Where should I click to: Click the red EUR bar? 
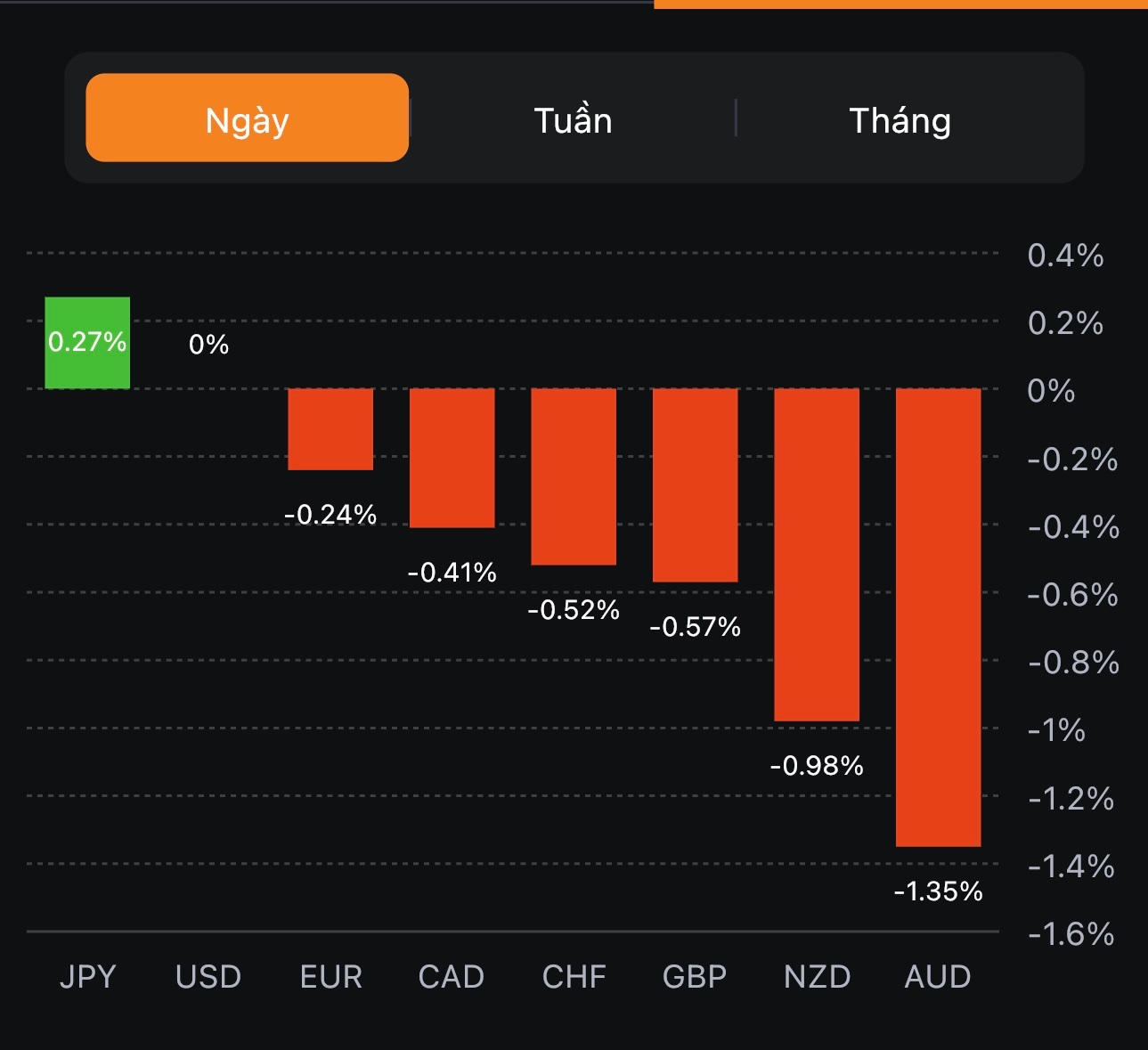click(330, 429)
